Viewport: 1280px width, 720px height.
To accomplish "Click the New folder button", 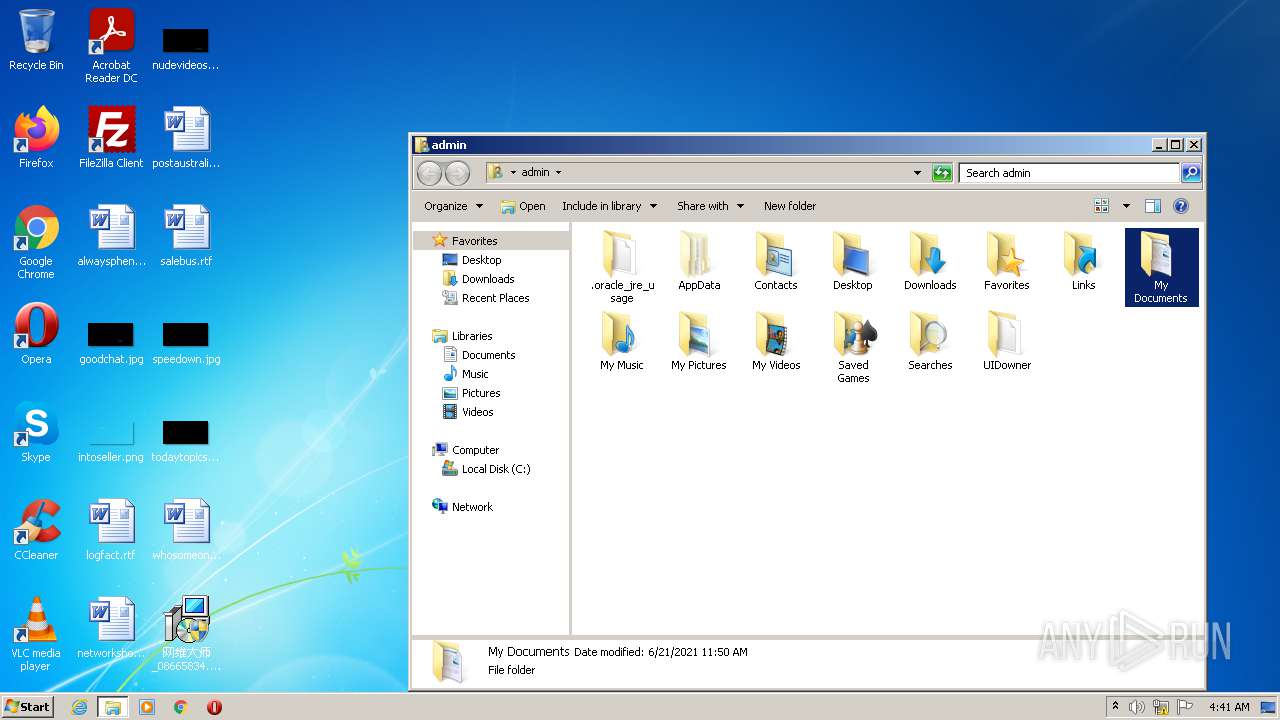I will click(790, 206).
